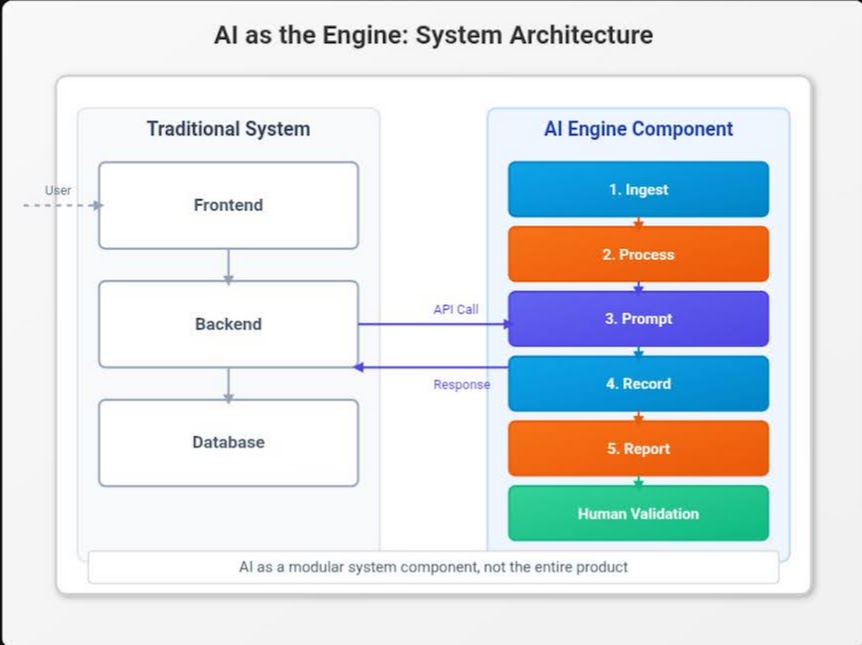Select the Database box

(x=227, y=442)
